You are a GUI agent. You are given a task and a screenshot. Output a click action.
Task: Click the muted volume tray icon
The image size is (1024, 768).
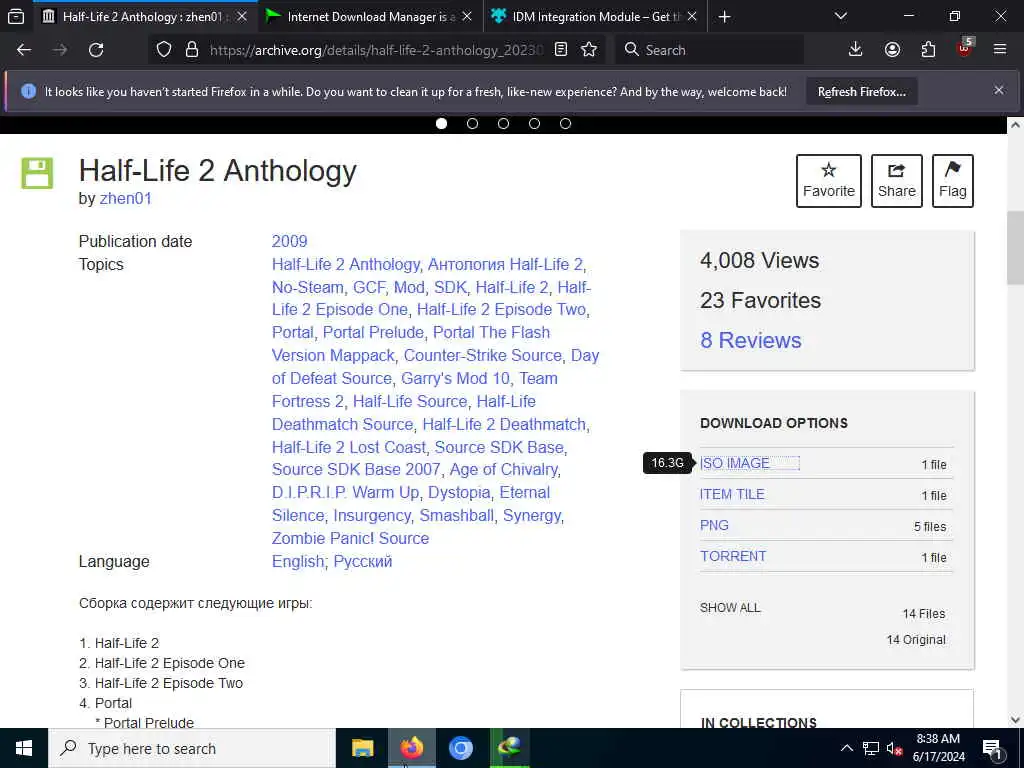[894, 748]
